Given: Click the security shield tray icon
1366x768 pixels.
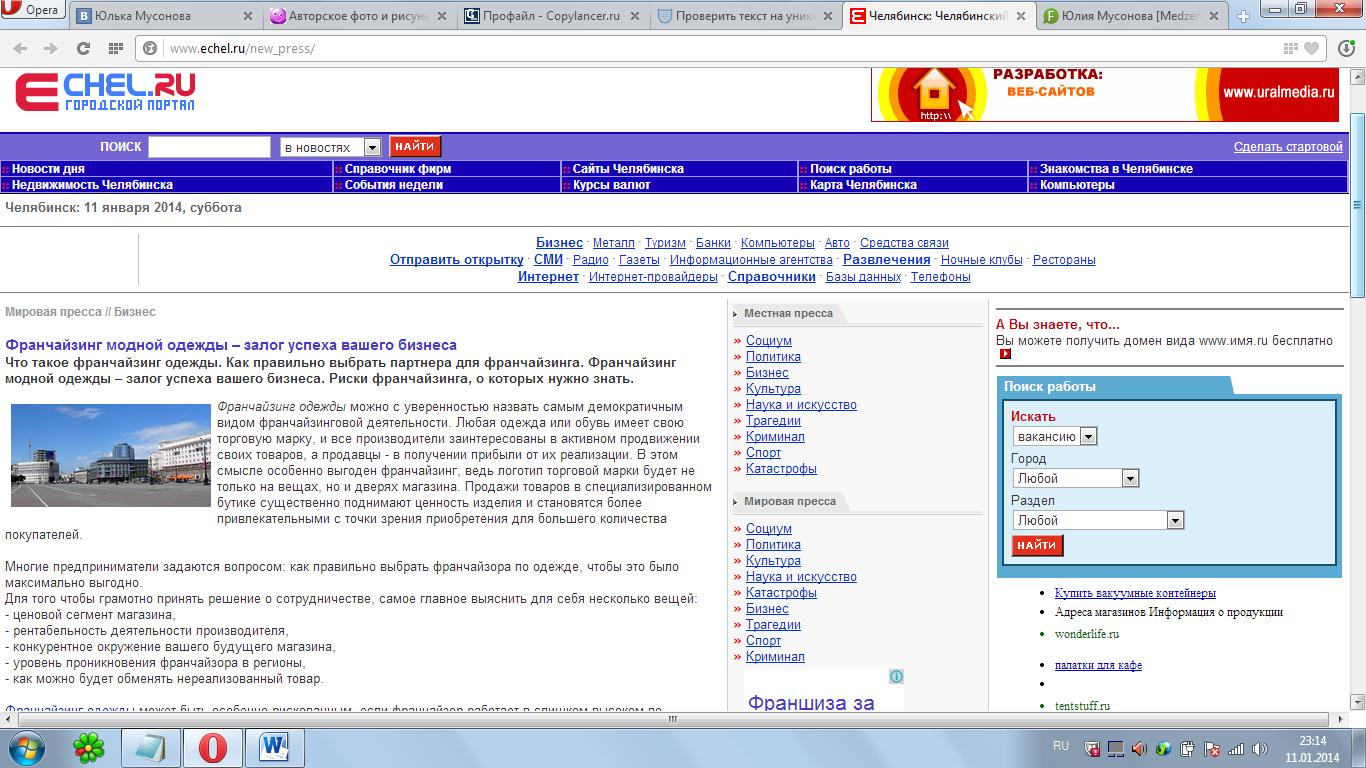Looking at the screenshot, I should [x=1093, y=748].
